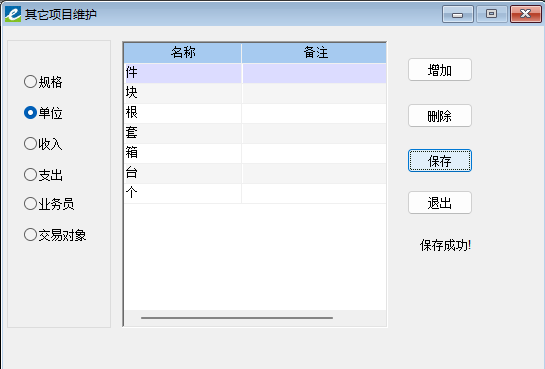
Task: Click the 名称 column header
Action: [x=183, y=53]
